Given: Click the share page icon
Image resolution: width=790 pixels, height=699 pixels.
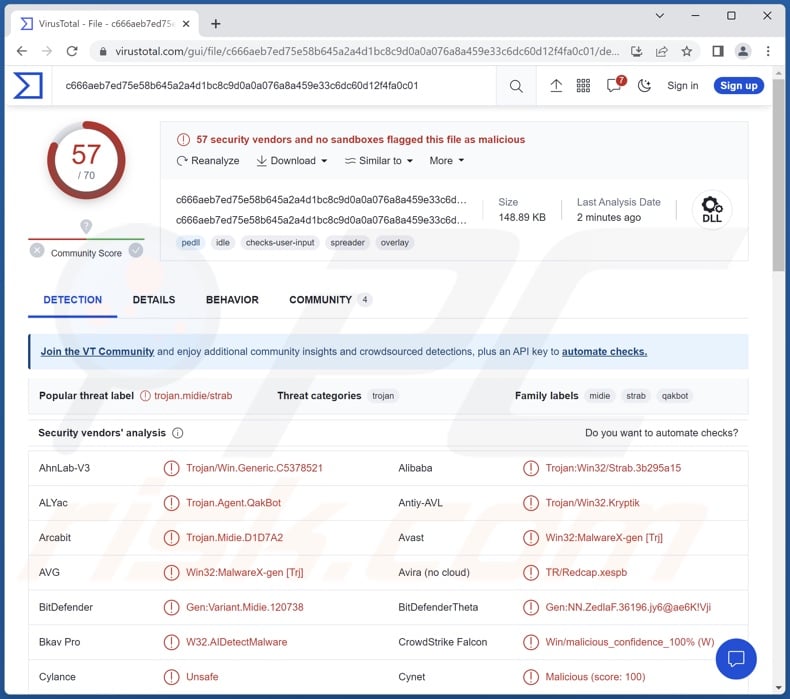Looking at the screenshot, I should [x=662, y=51].
